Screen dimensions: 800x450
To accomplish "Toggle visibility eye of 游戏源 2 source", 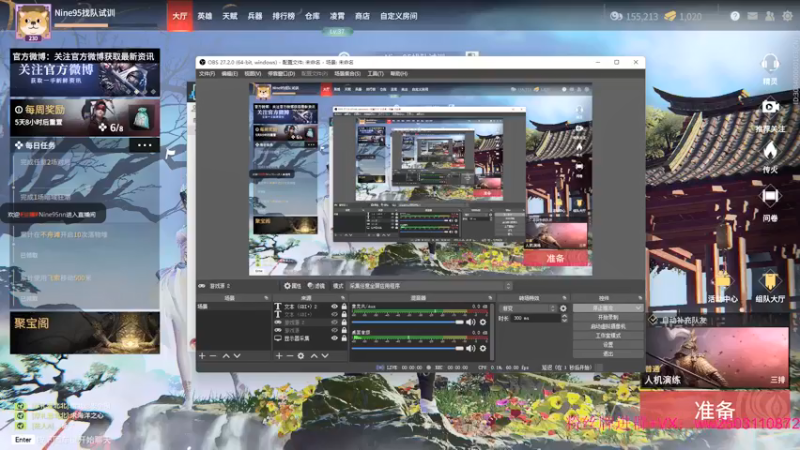I will point(334,322).
